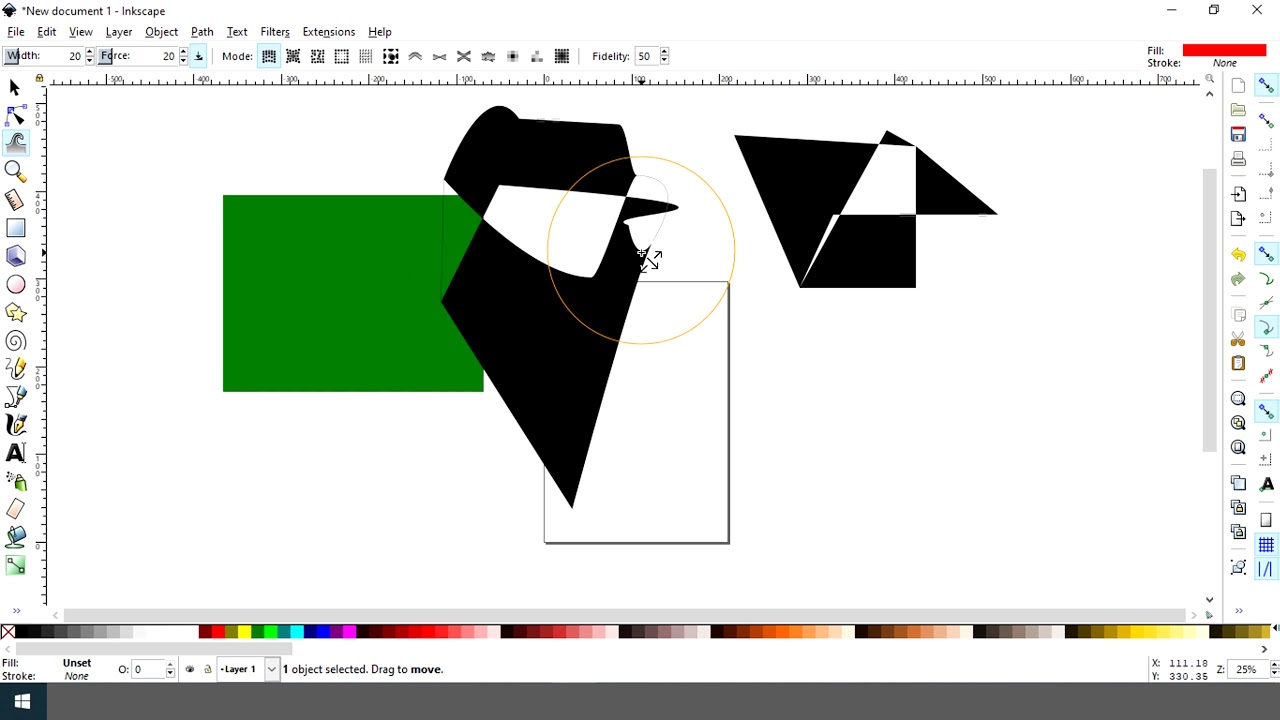The width and height of the screenshot is (1280, 720).
Task: Open the Edit menu
Action: (47, 32)
